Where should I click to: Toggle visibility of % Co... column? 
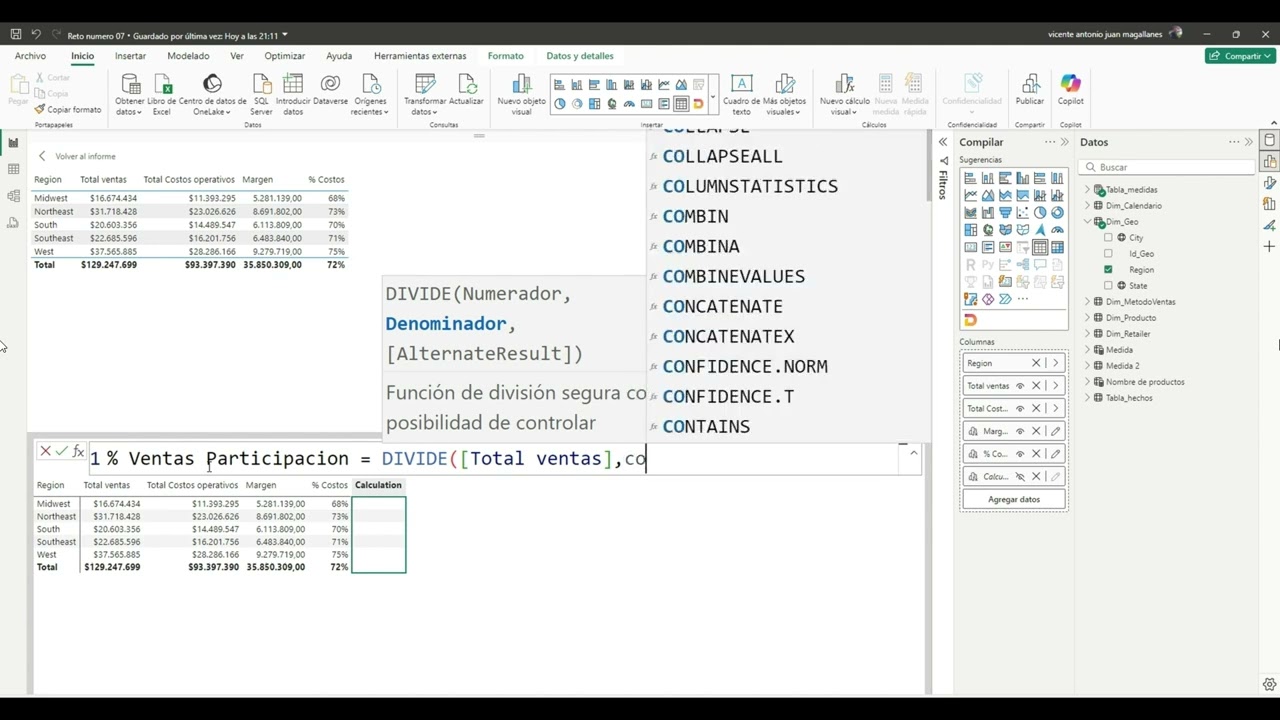click(x=1020, y=454)
